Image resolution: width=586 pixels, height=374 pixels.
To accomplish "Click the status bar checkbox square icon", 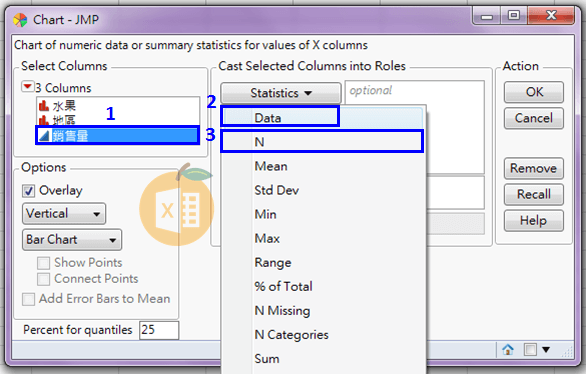I will tap(530, 349).
